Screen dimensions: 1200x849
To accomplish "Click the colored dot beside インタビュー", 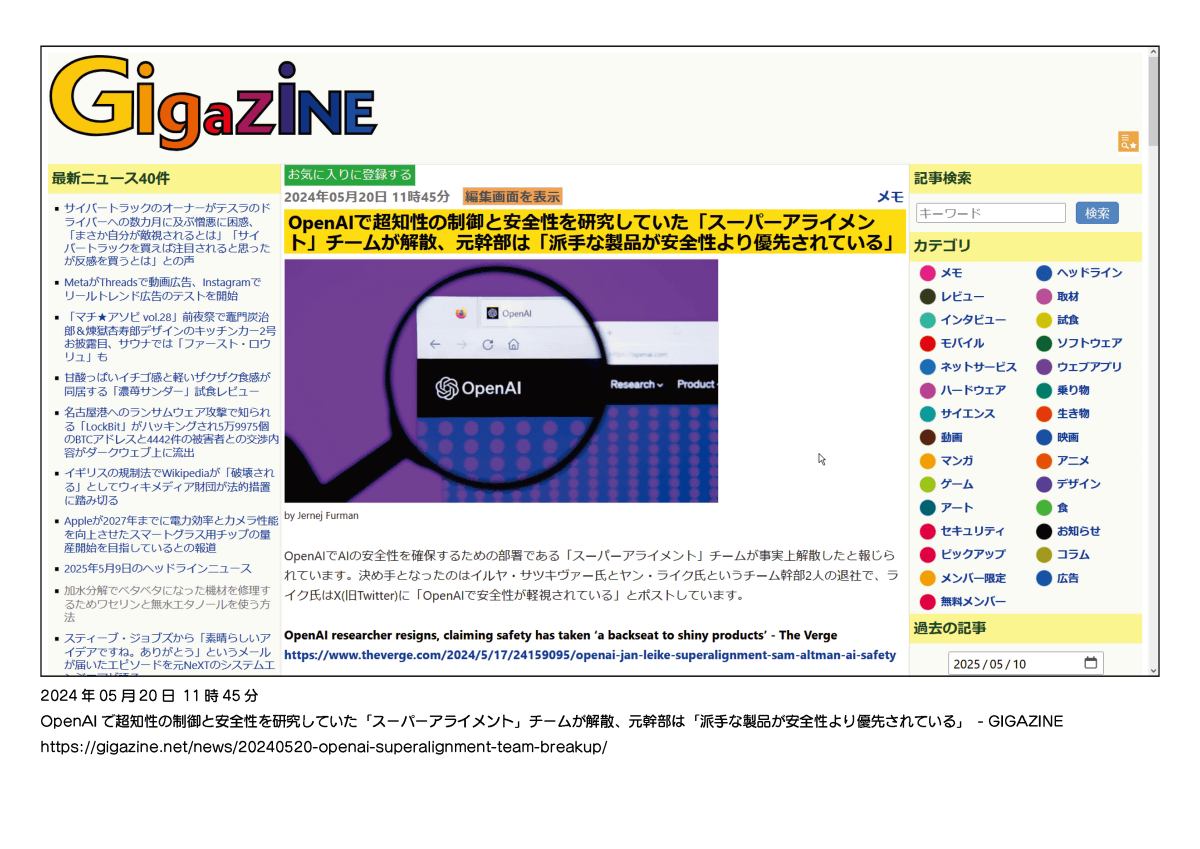I will pos(928,320).
